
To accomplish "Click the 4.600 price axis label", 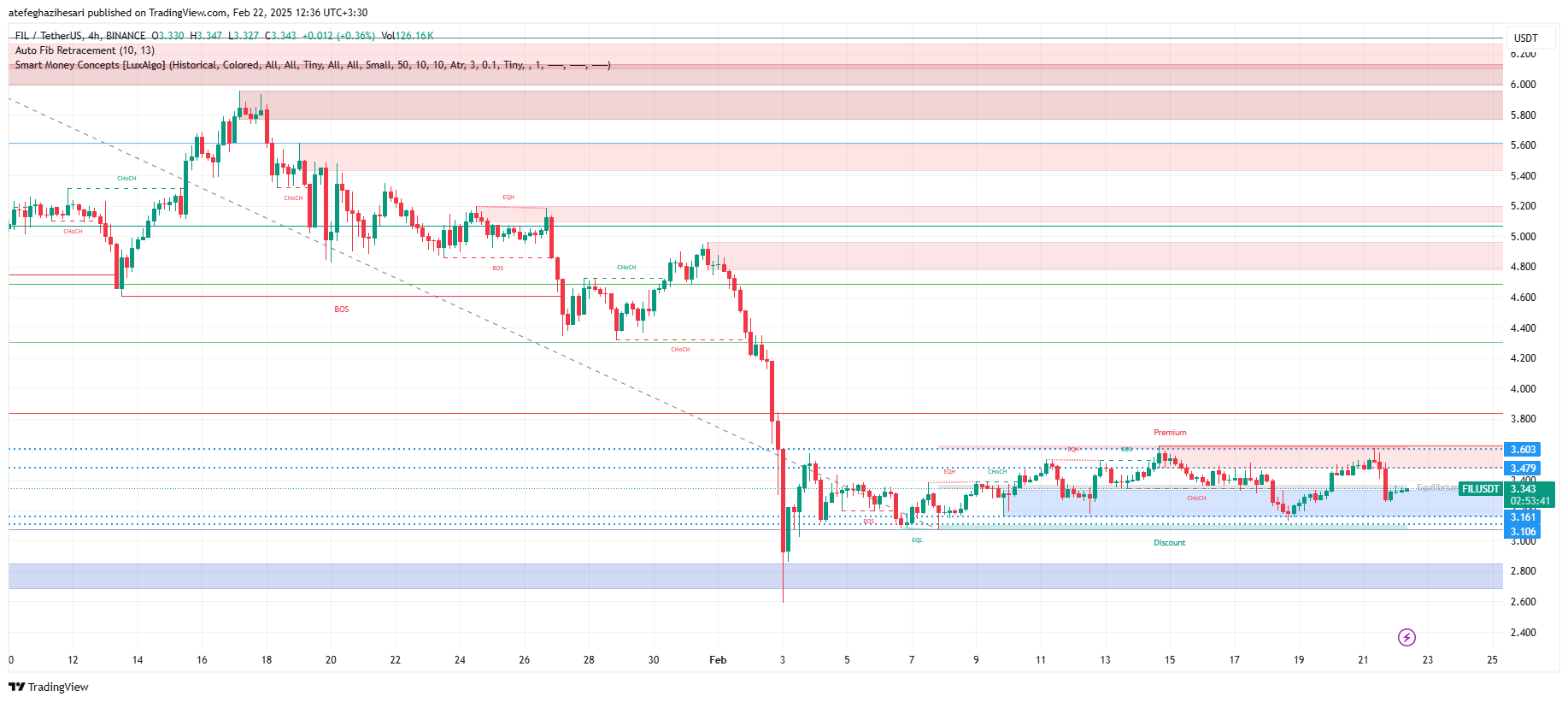I will (x=1523, y=298).
